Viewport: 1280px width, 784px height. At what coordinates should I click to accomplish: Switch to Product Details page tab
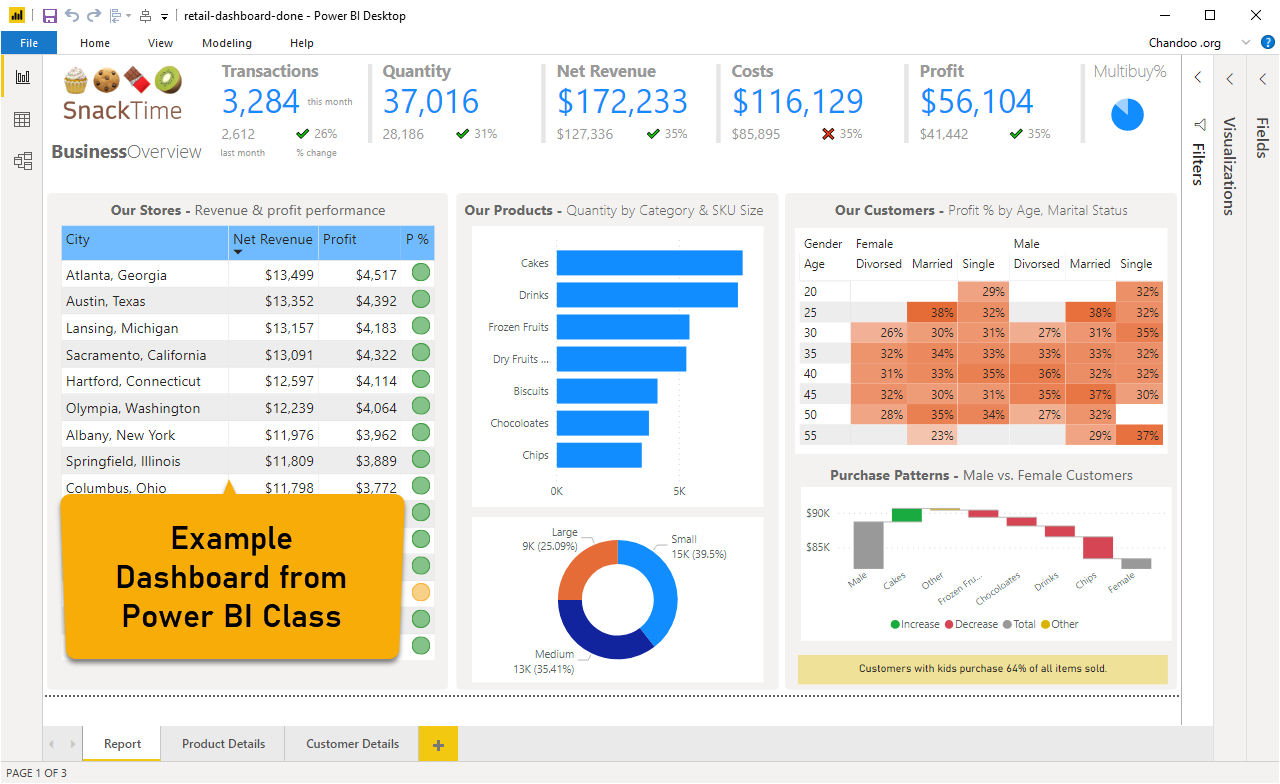coord(224,744)
